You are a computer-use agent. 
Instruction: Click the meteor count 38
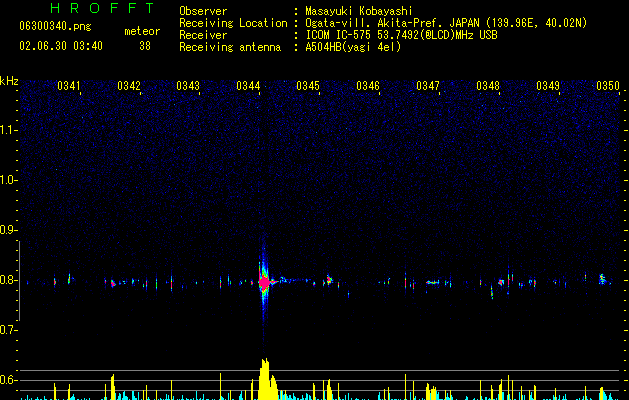145,46
